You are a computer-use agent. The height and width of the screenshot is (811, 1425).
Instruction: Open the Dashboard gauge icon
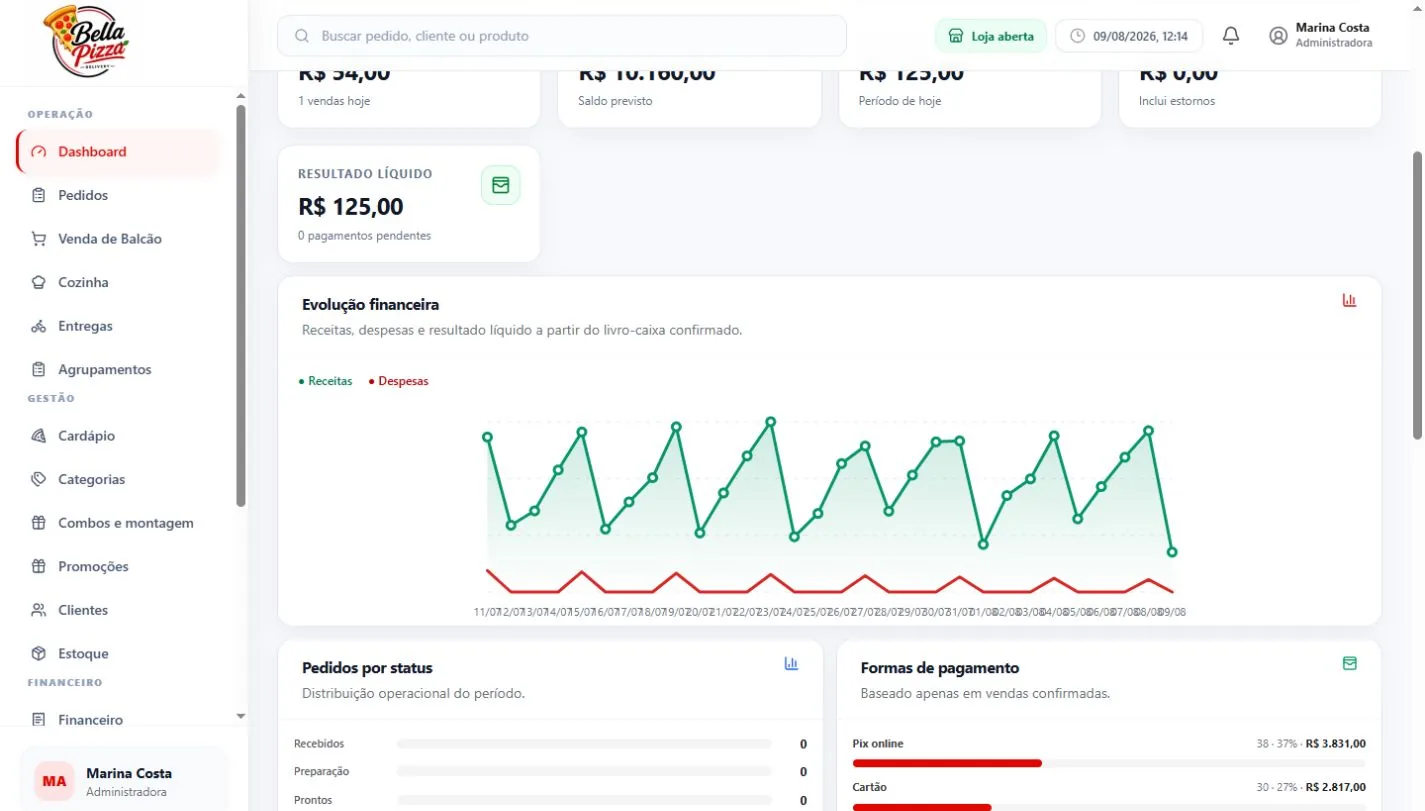(39, 152)
